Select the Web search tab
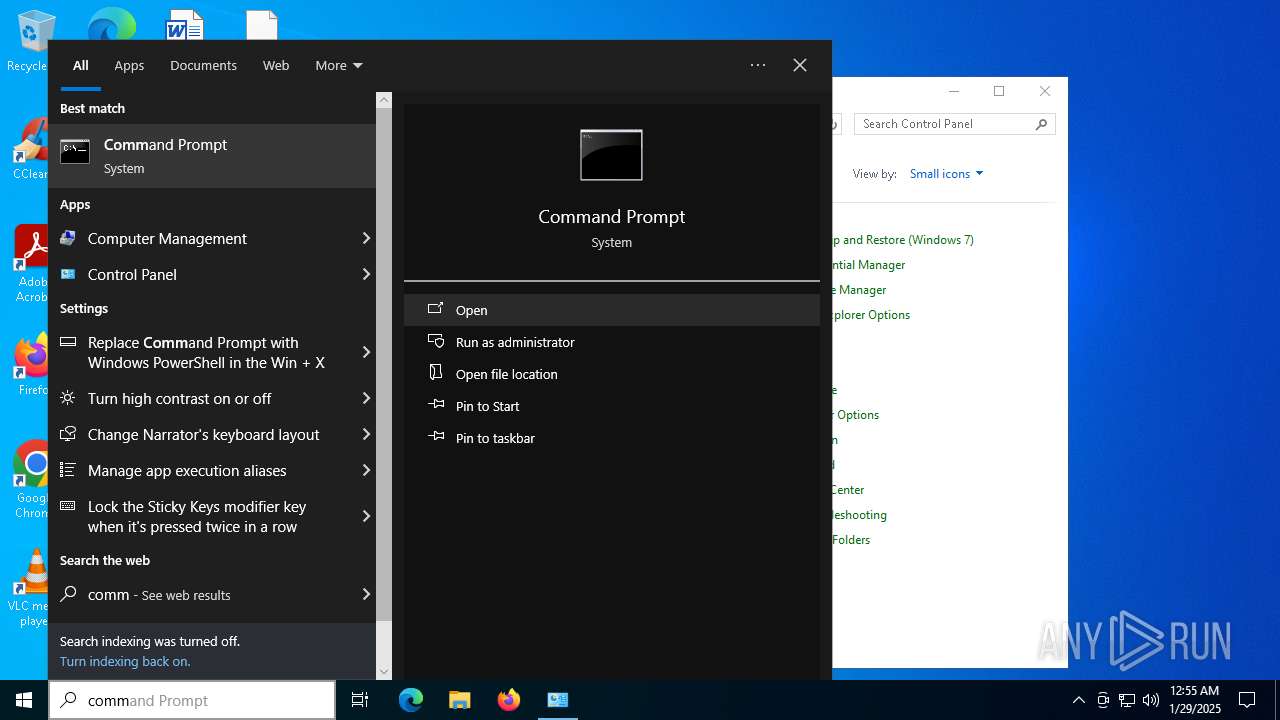Screen dimensions: 1280x720 [276, 65]
